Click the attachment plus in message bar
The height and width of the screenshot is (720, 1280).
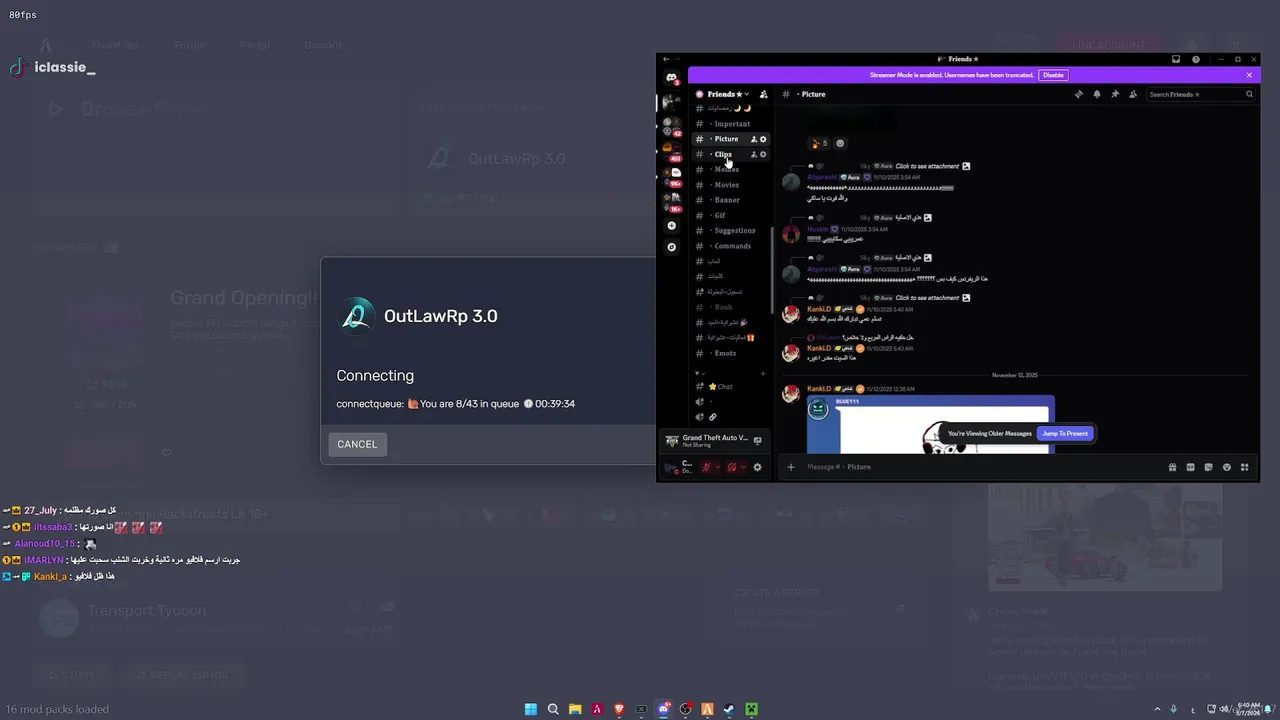791,467
